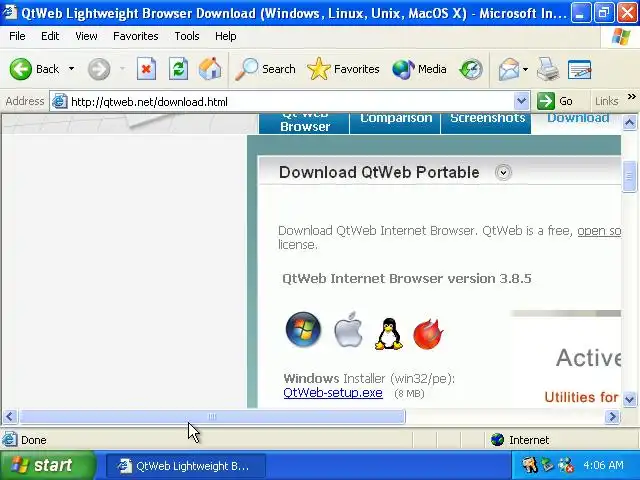Open the File menu
This screenshot has width=640, height=480.
(17, 36)
